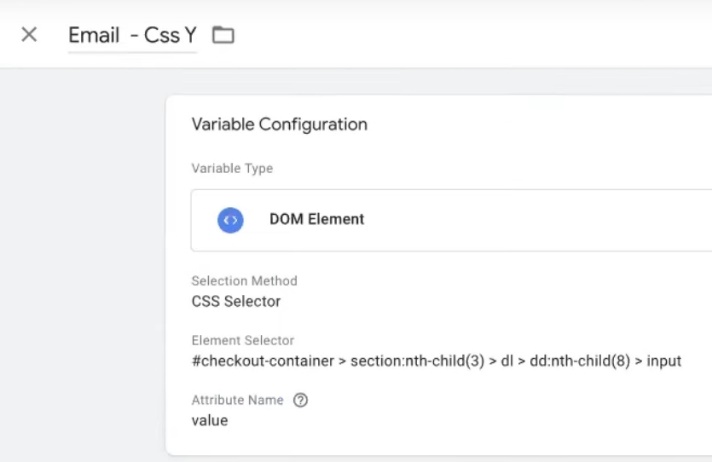Click the attribute name 'value' text

[209, 420]
